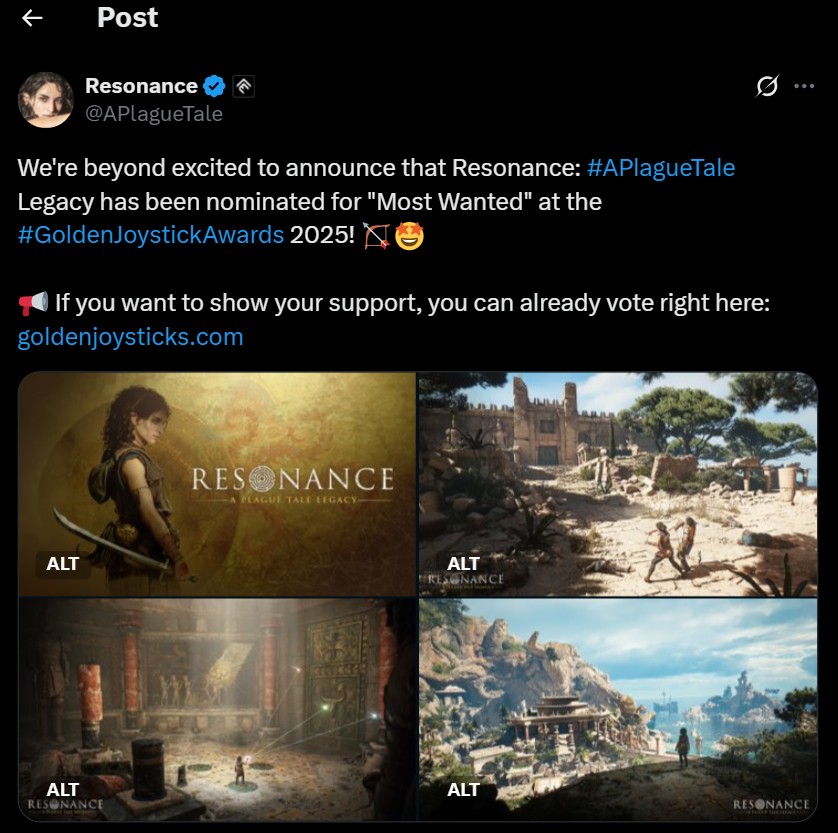Visit the goldenjoysticks.com link
Screen dimensions: 838x833
(130, 337)
